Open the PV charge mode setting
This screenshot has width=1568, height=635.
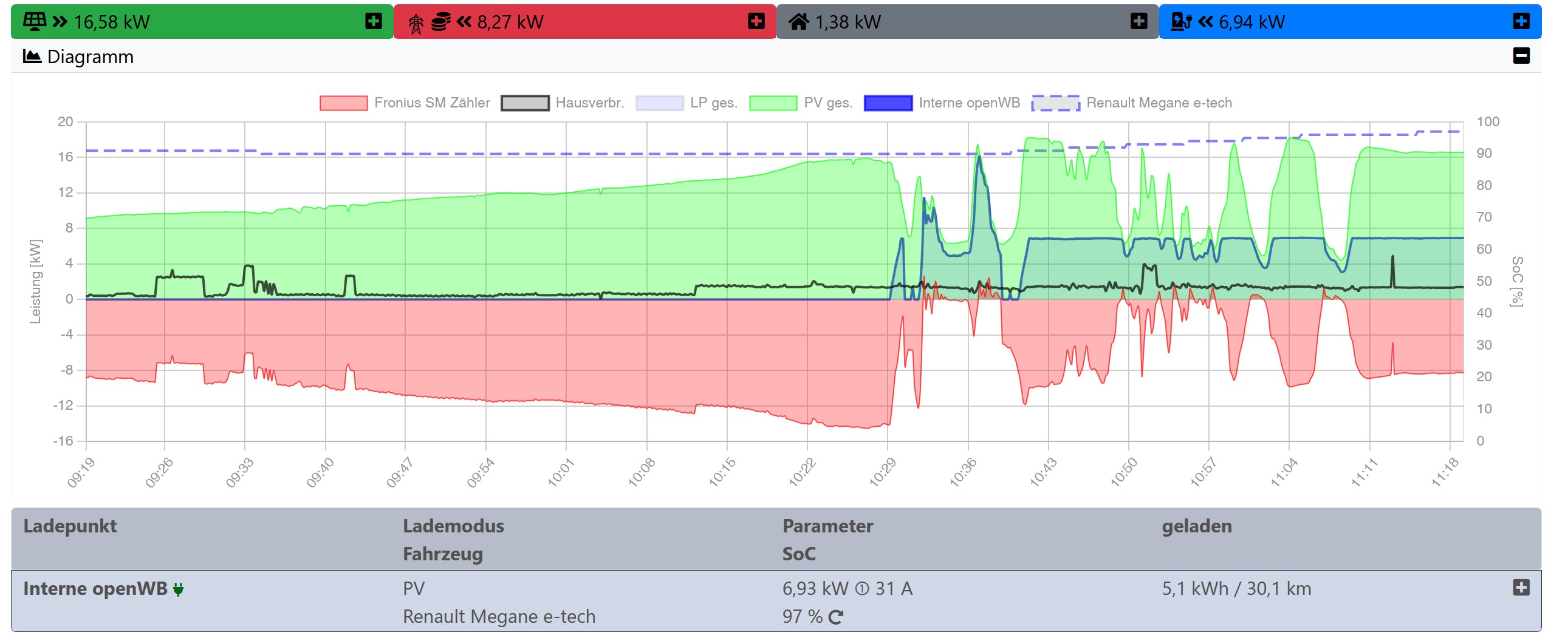coord(413,588)
